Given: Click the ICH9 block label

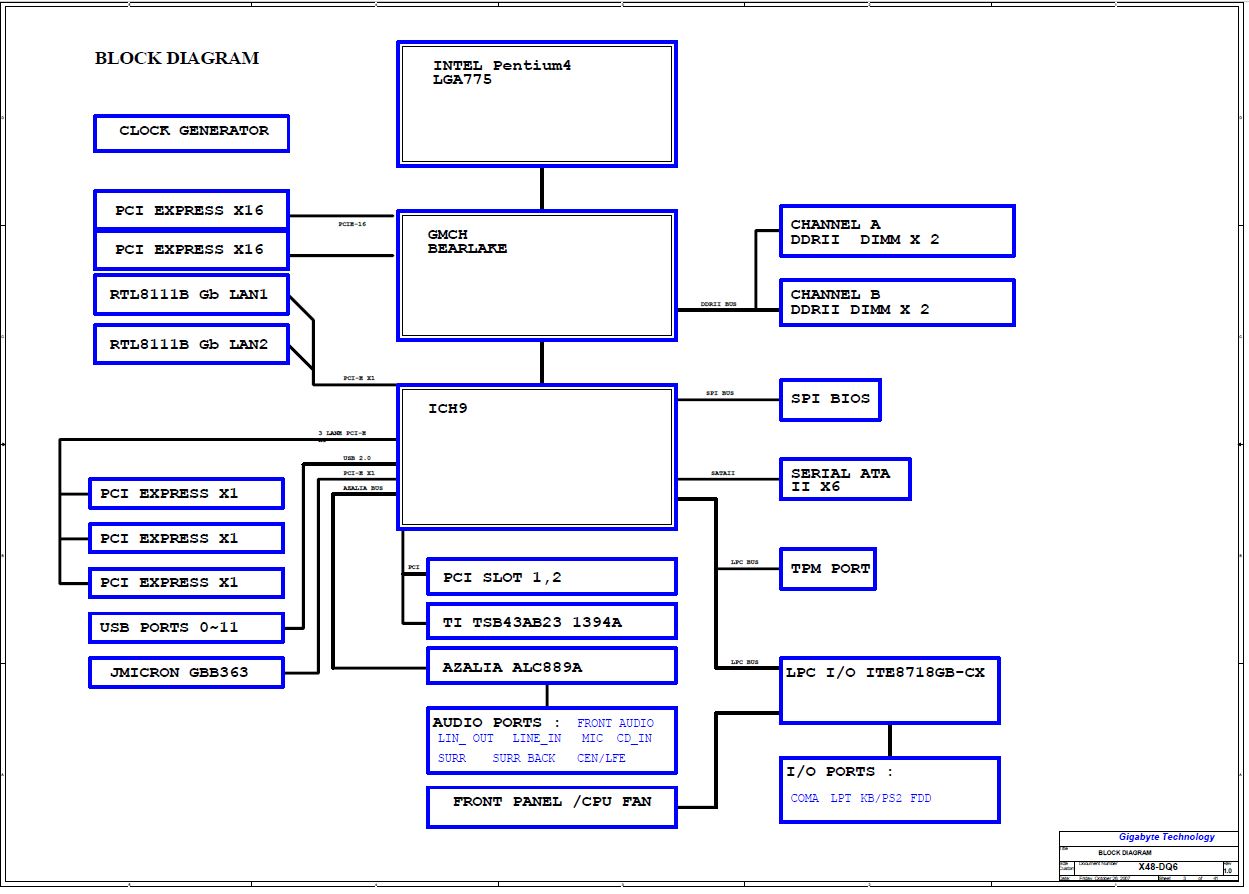Looking at the screenshot, I should [448, 408].
